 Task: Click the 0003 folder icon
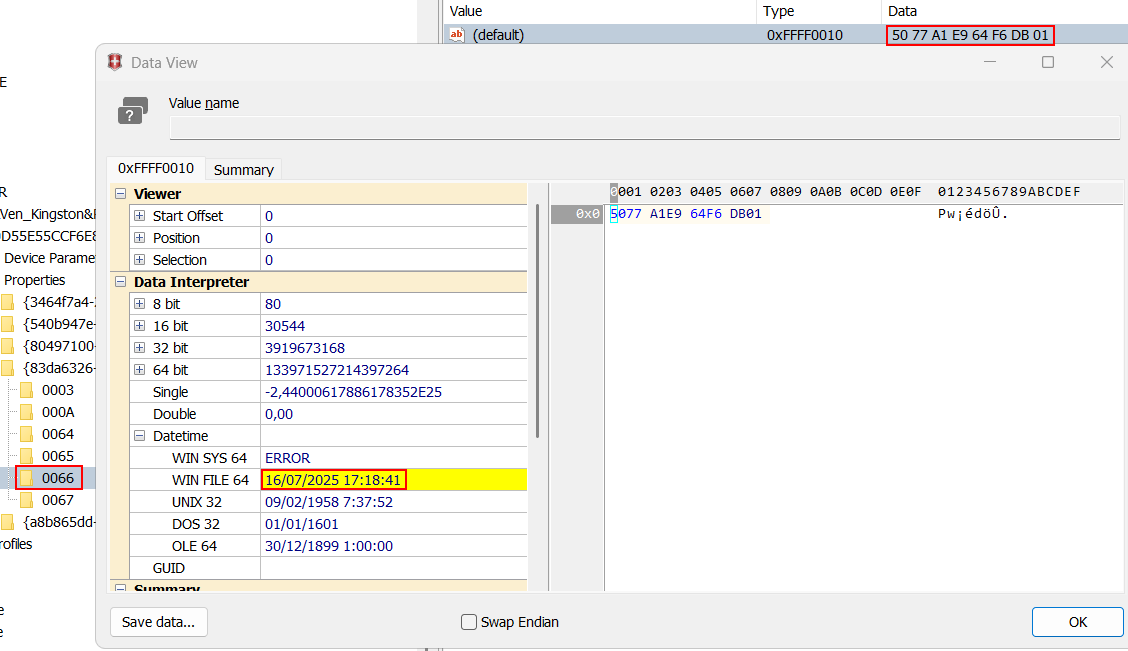tap(27, 390)
